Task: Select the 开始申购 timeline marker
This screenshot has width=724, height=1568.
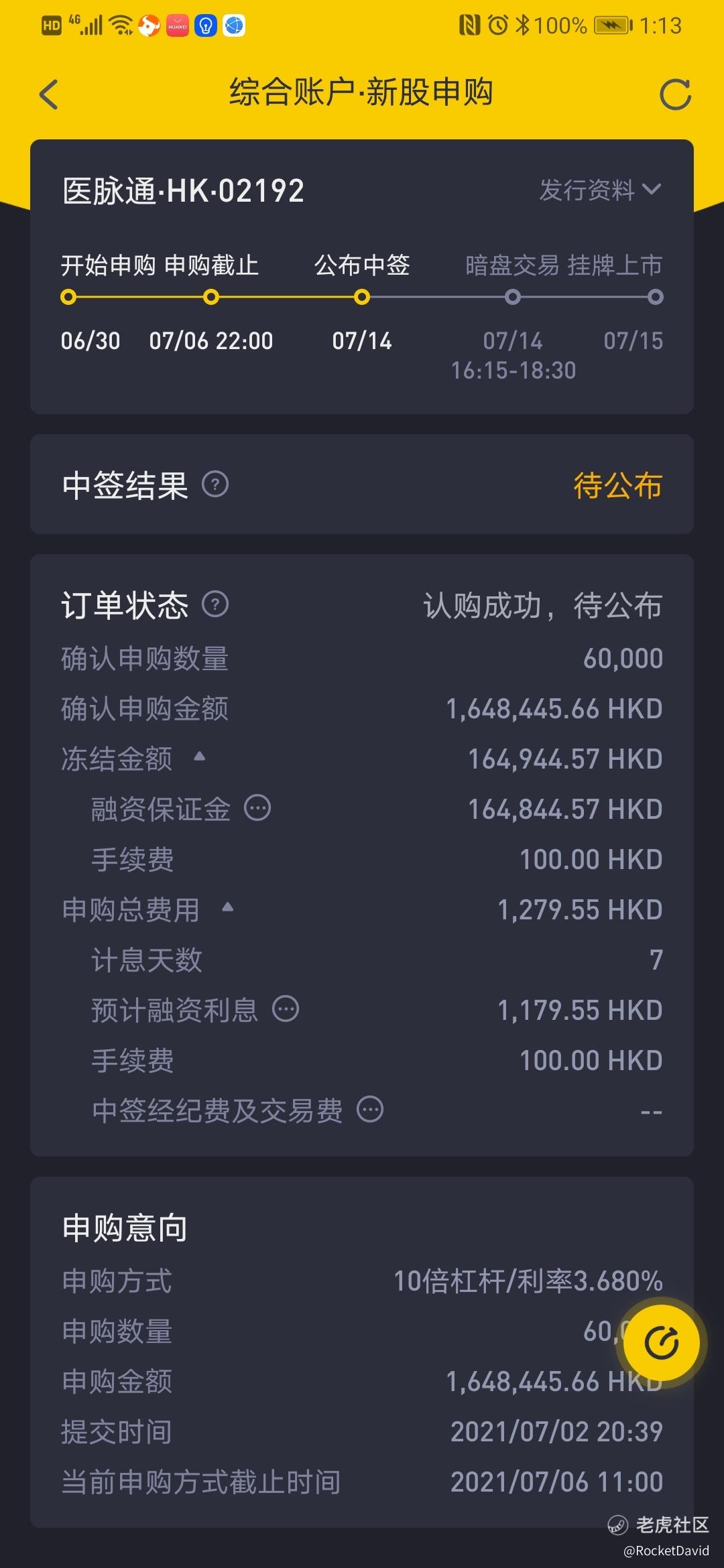Action: click(68, 297)
